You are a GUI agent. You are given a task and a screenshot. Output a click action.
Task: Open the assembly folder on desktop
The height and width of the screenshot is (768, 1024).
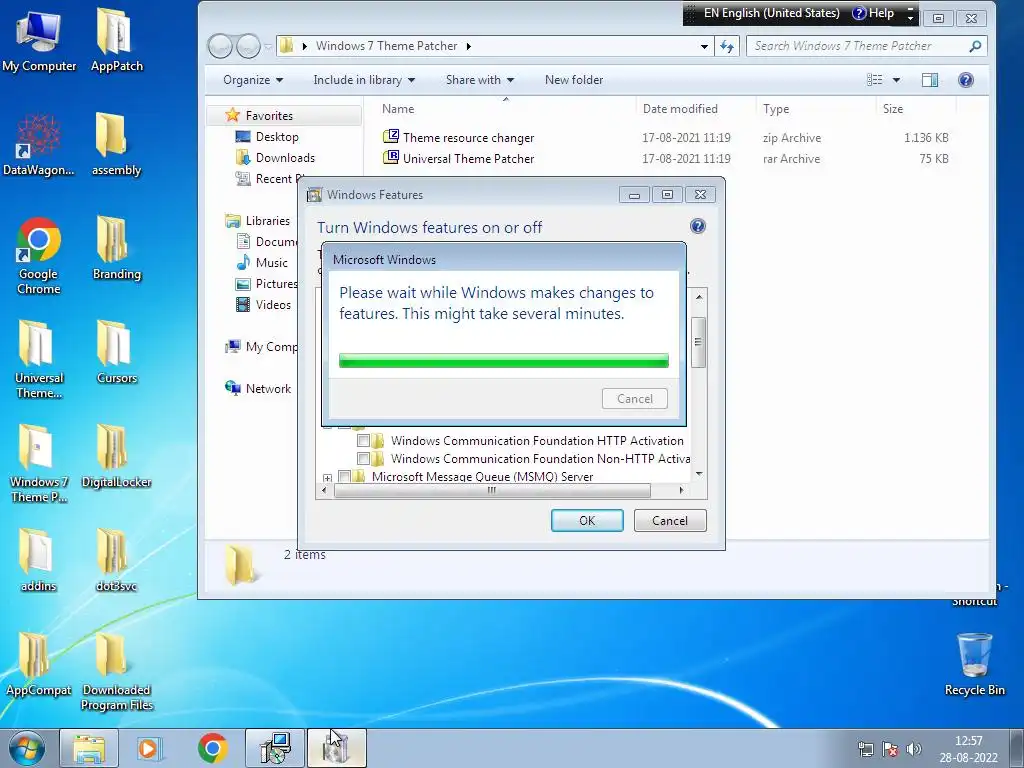[x=116, y=144]
